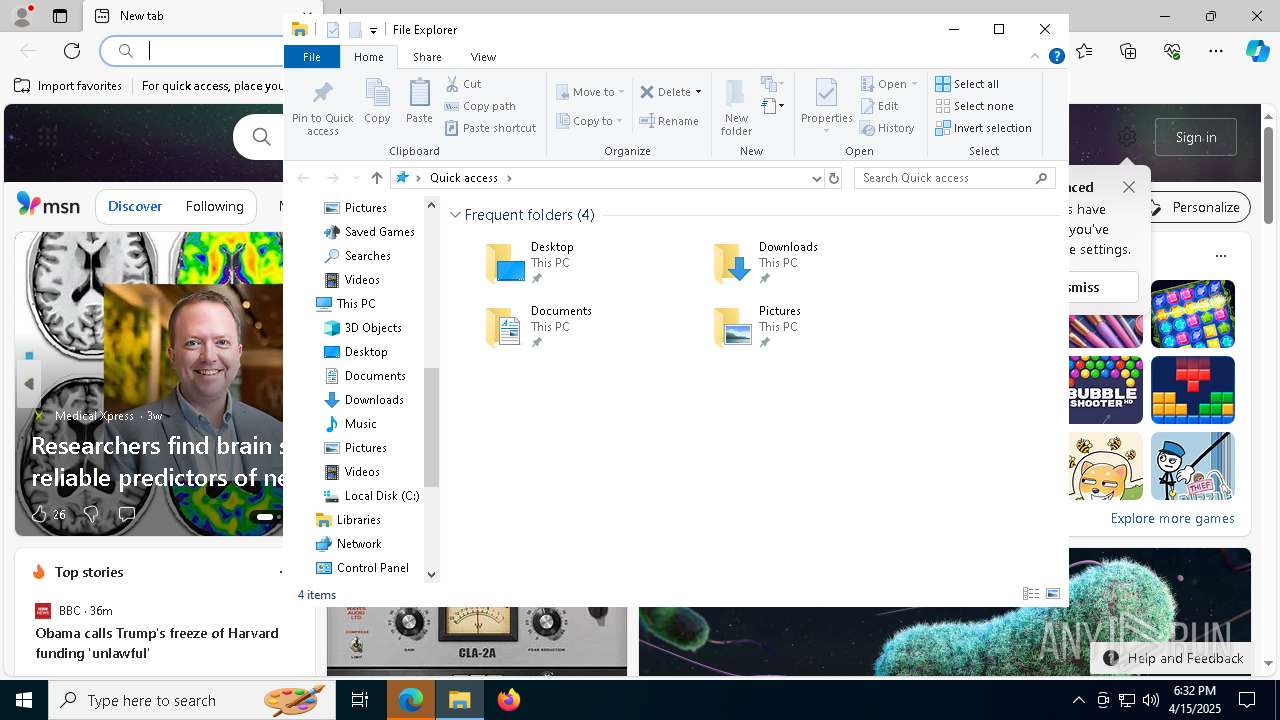Select Saved Games in navigation pane
Screen dimensions: 1280x720
click(x=368, y=232)
